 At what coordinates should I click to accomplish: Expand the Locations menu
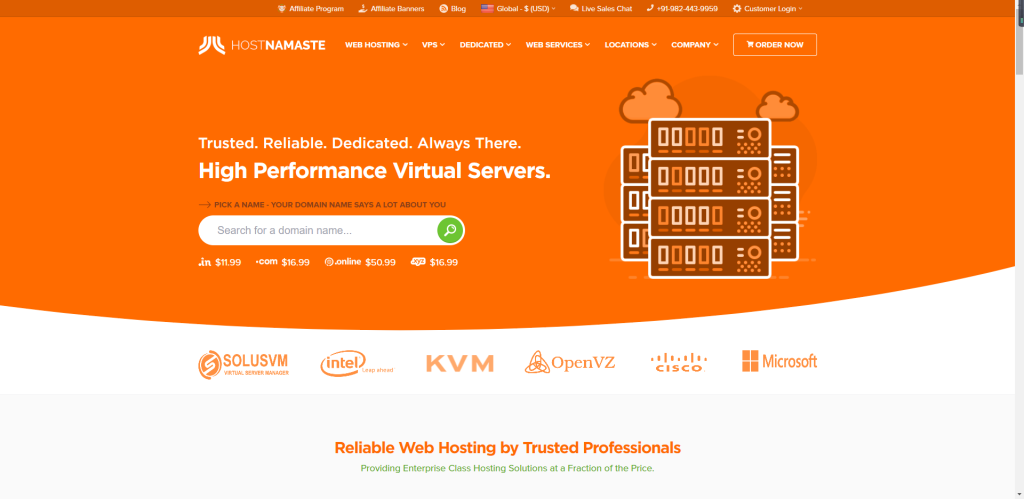630,45
